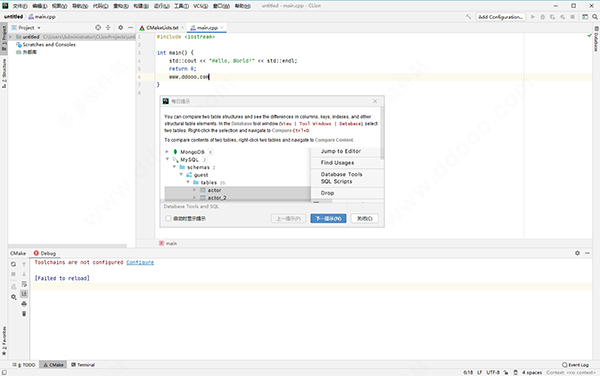Image resolution: width=600 pixels, height=376 pixels.
Task: Click Add Configuration dropdown button
Action: pos(501,17)
